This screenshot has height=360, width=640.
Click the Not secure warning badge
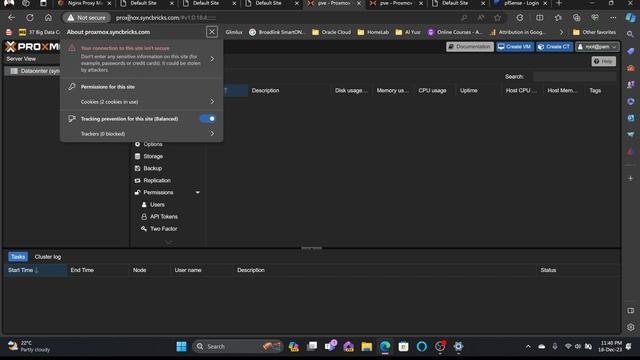click(87, 18)
